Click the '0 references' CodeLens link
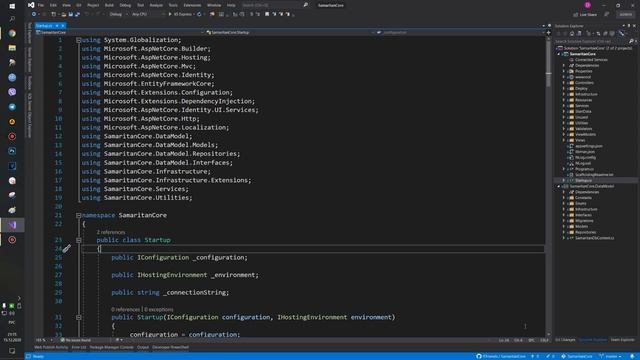The height and width of the screenshot is (360, 640). [x=125, y=309]
